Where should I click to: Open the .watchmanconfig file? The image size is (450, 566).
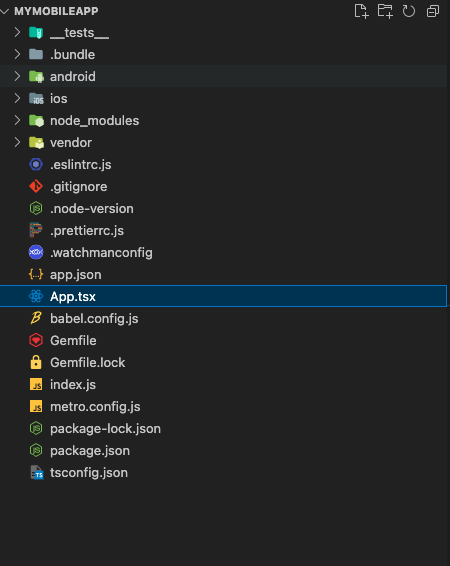click(x=101, y=253)
